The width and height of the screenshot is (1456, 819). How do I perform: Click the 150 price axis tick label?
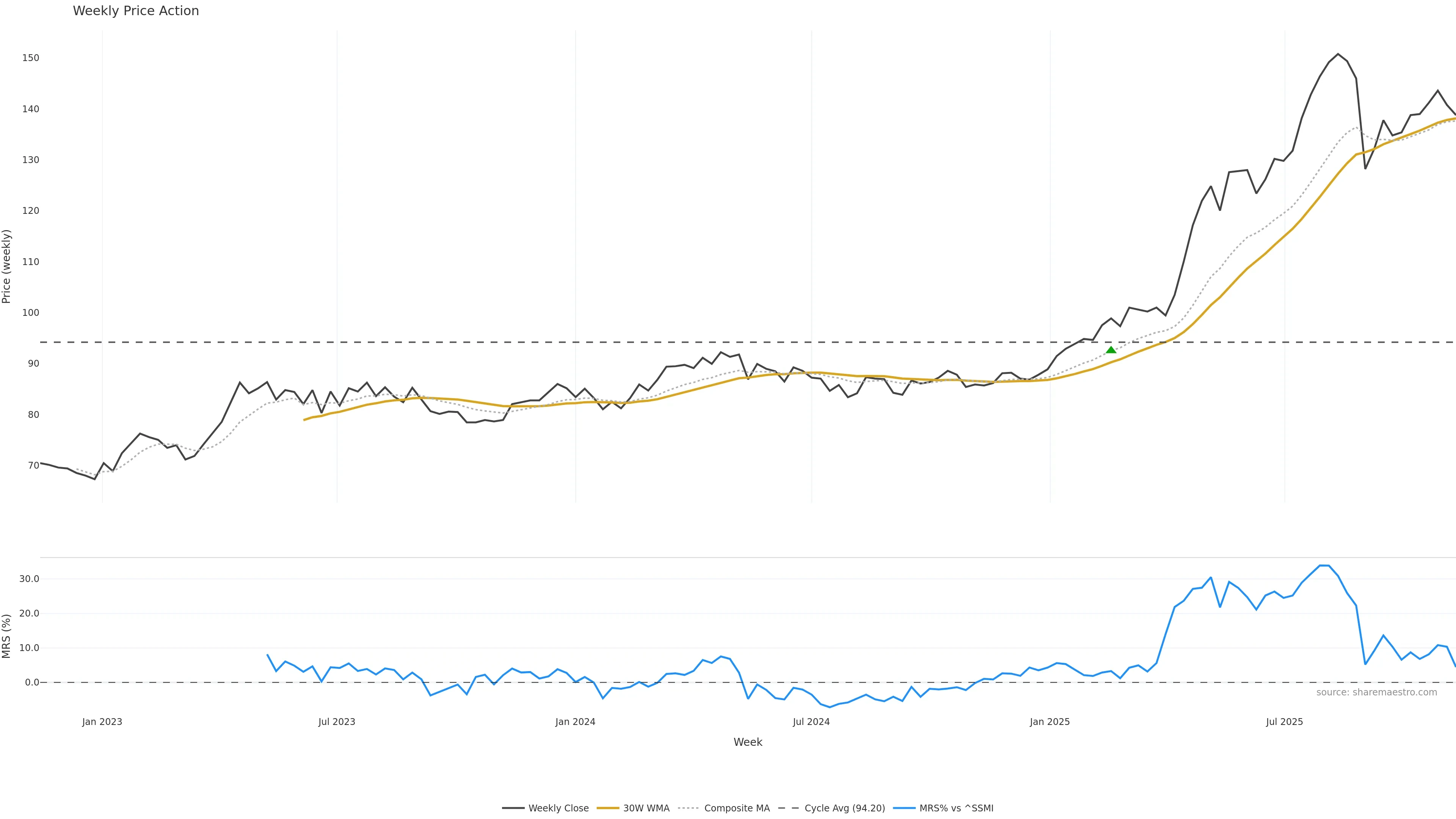tap(30, 58)
